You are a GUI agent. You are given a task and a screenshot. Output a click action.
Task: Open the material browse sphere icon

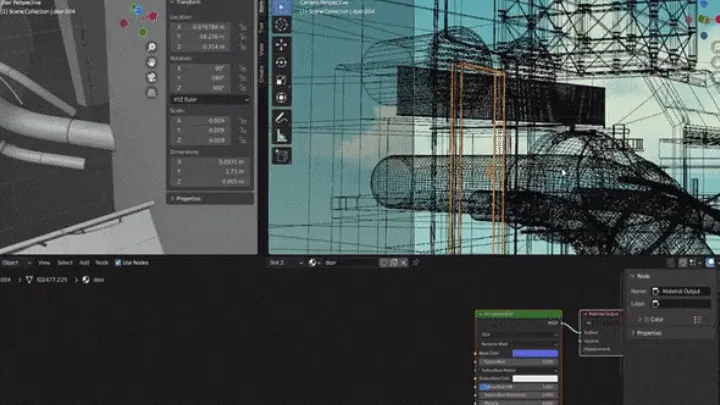(x=313, y=263)
